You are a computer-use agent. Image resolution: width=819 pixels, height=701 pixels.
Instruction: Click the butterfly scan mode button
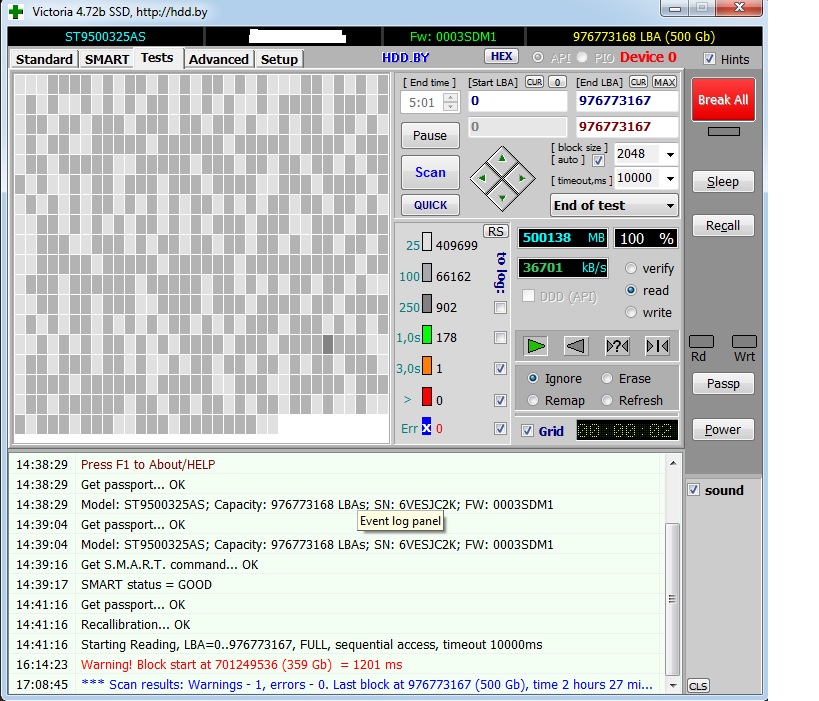click(x=657, y=346)
